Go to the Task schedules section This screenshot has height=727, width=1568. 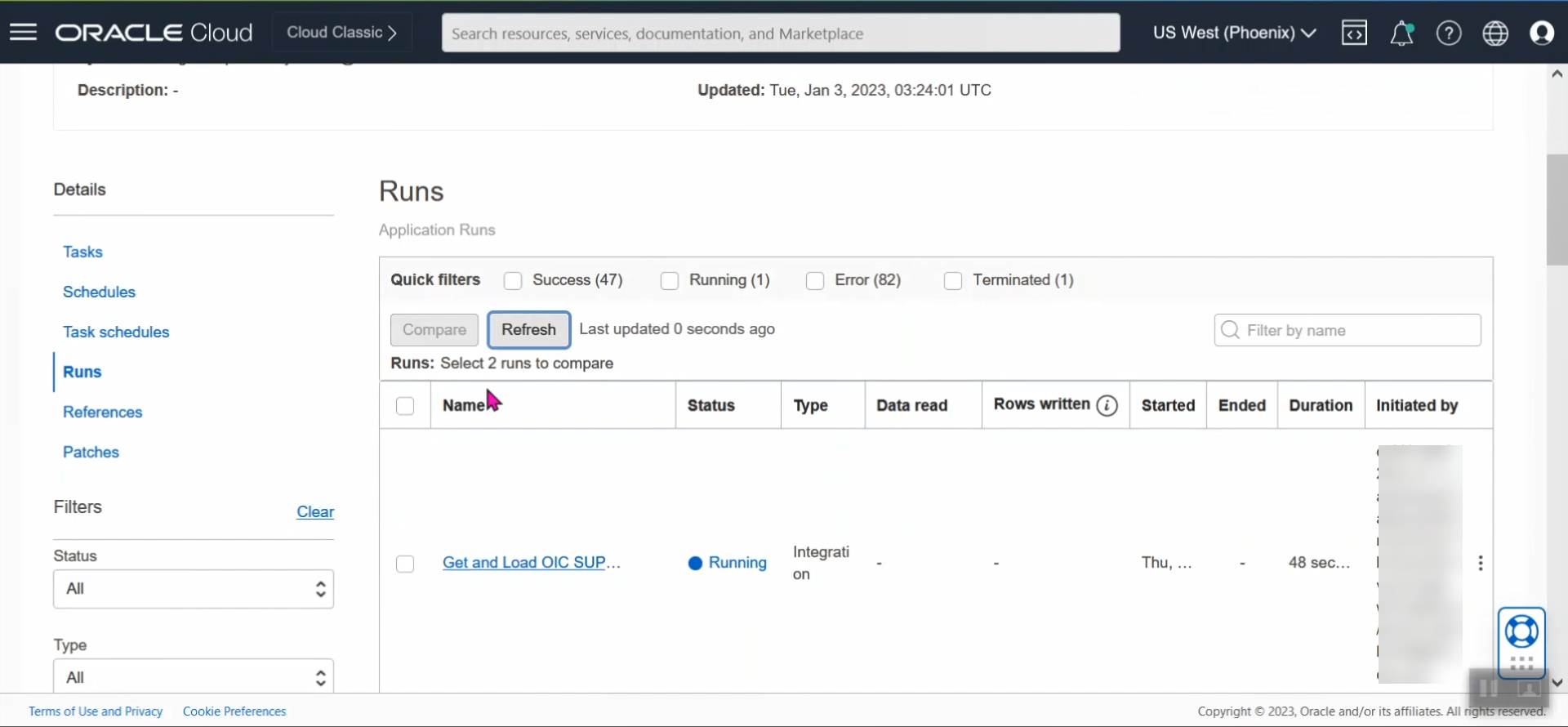pyautogui.click(x=116, y=332)
